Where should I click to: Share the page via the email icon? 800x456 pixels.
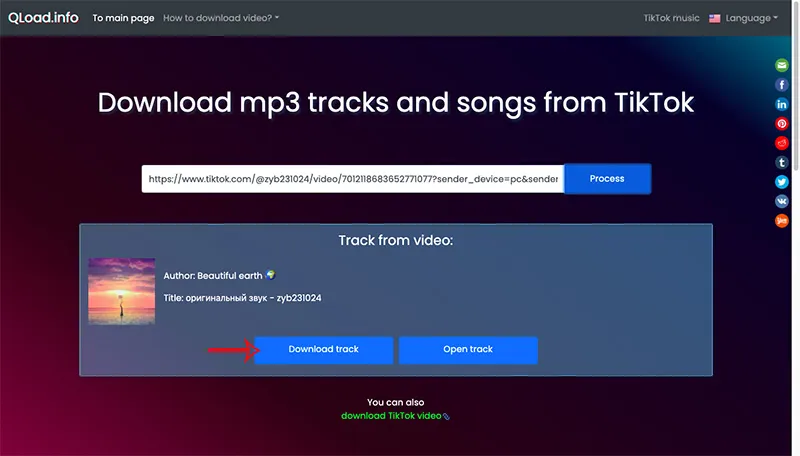coord(782,65)
